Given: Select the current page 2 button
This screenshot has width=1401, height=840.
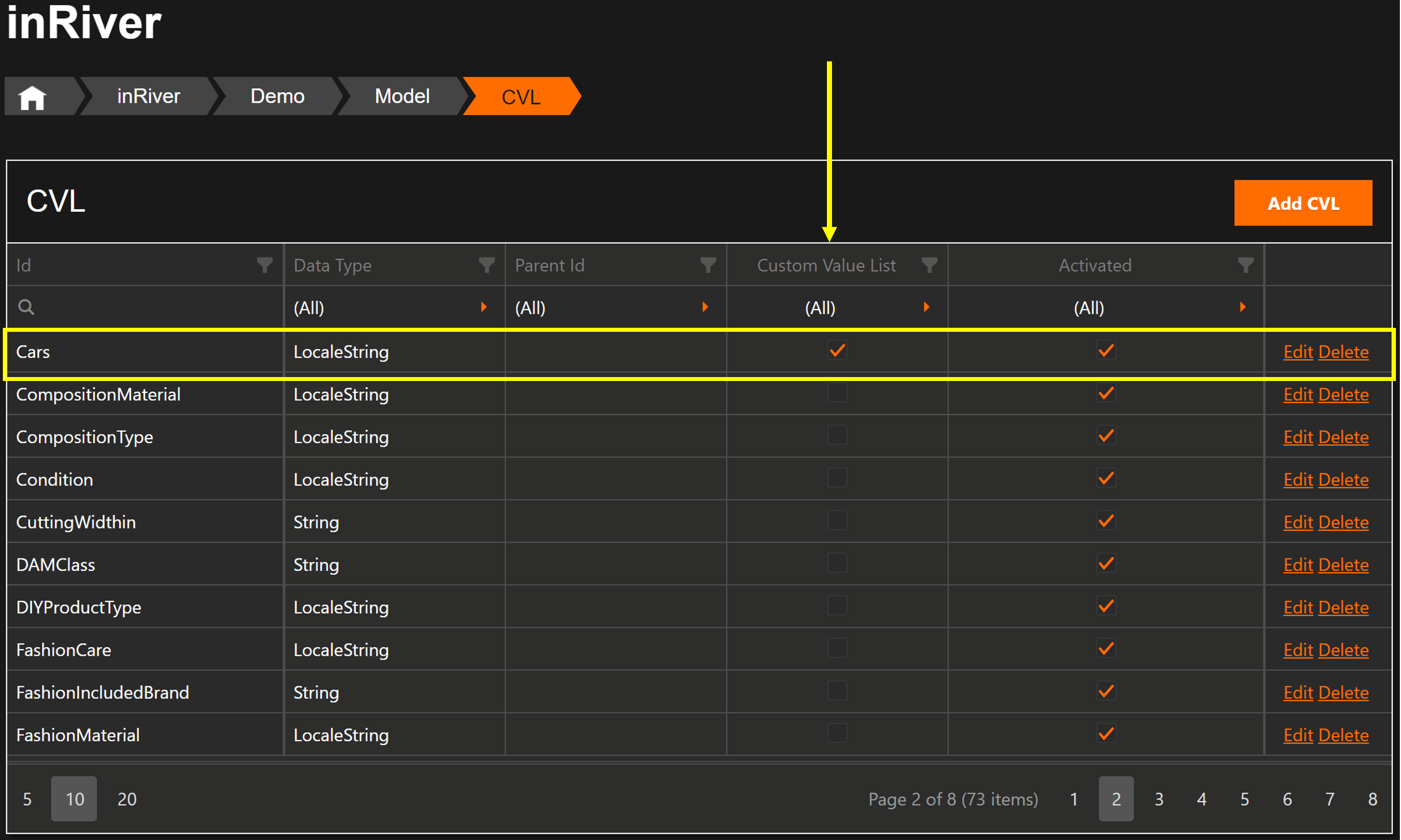Looking at the screenshot, I should coord(1117,799).
